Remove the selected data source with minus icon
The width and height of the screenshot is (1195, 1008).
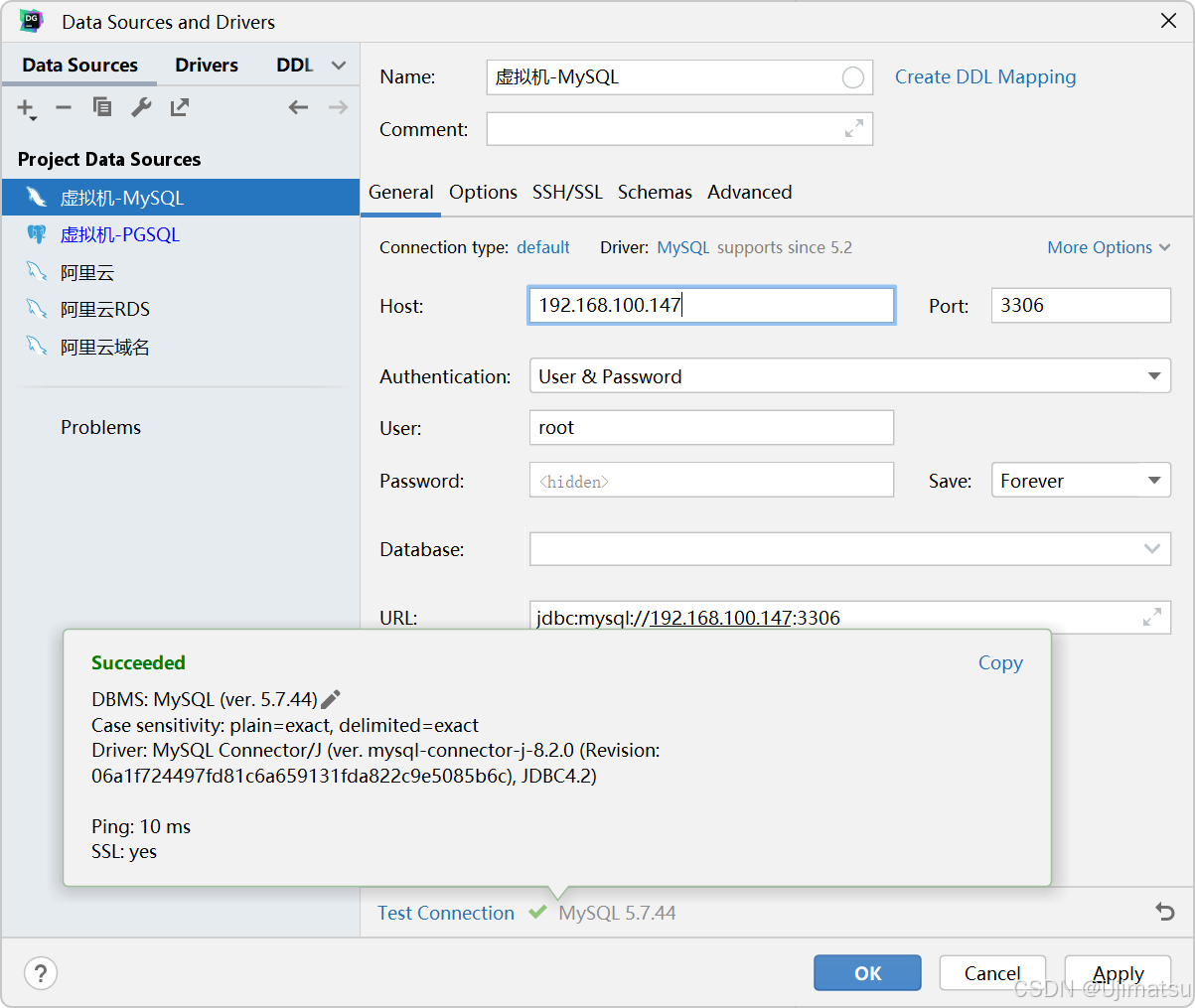tap(64, 107)
